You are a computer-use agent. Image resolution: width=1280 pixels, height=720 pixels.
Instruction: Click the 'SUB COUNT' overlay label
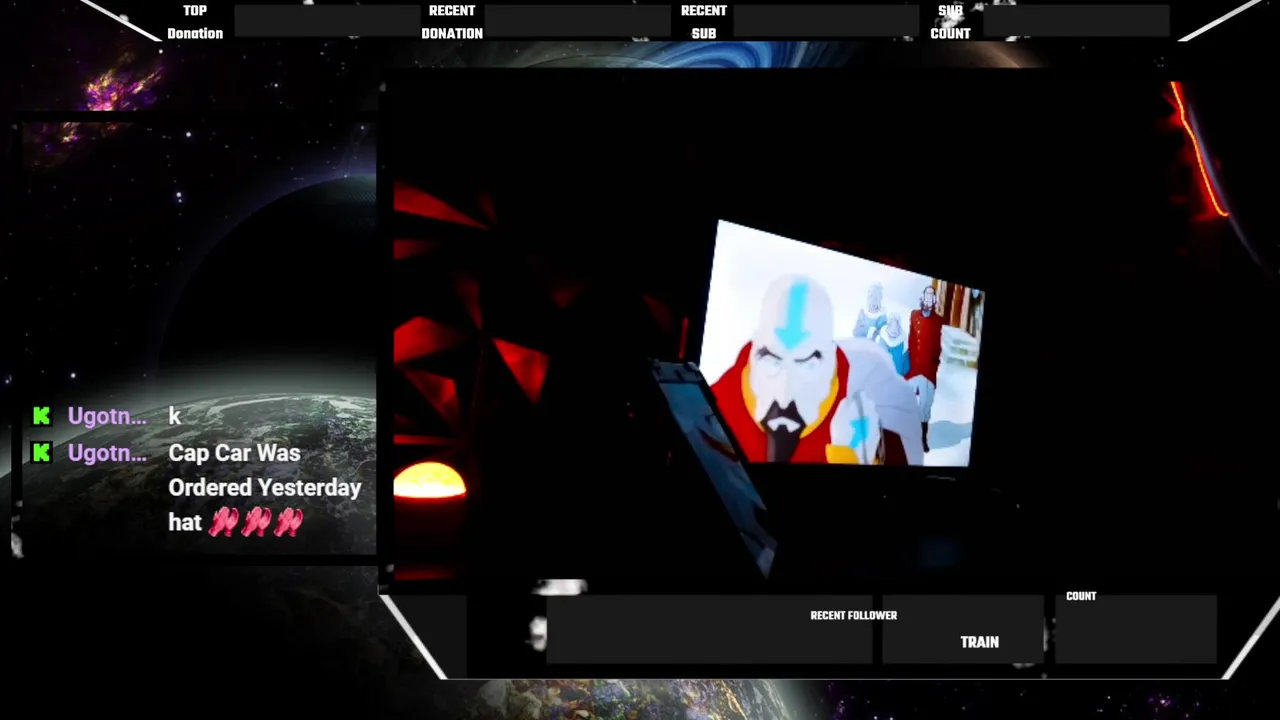(950, 22)
